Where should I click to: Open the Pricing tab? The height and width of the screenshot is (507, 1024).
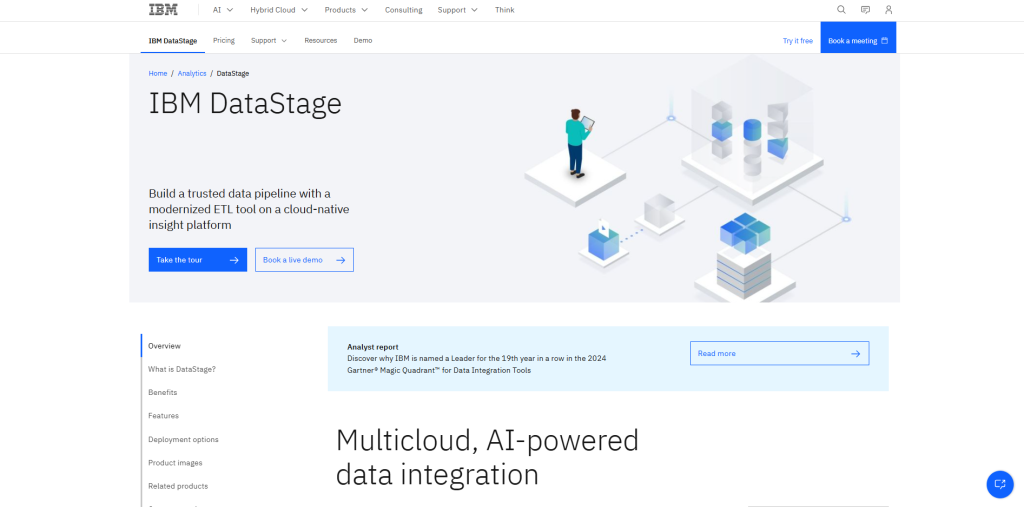pos(223,41)
